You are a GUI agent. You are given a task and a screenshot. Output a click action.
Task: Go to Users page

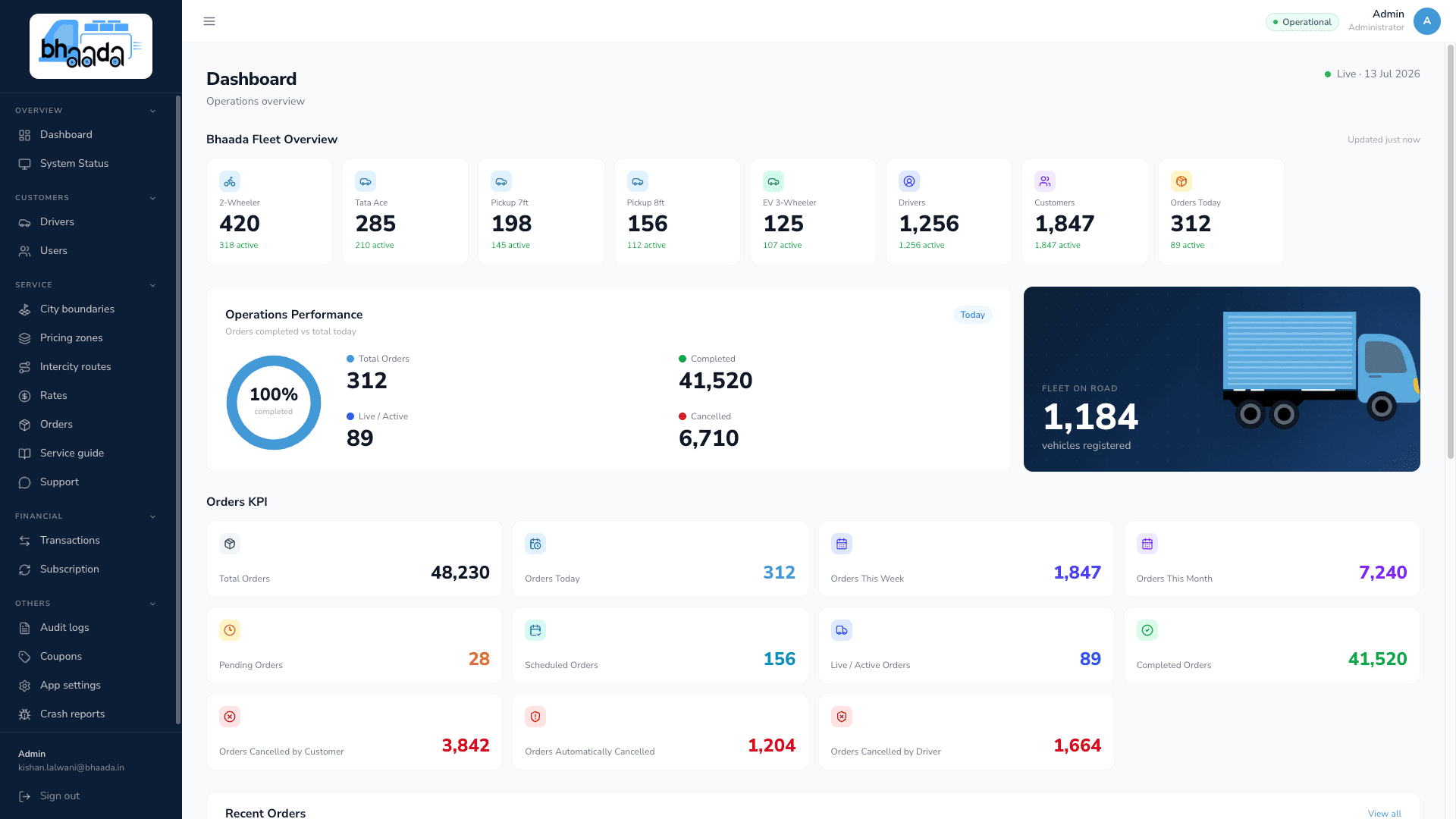[87, 251]
